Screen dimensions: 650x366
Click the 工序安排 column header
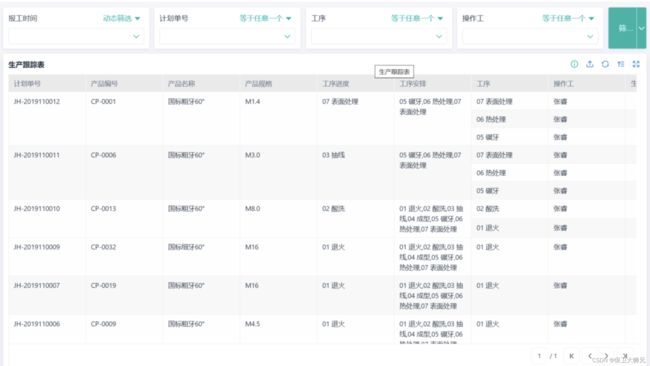[x=413, y=84]
